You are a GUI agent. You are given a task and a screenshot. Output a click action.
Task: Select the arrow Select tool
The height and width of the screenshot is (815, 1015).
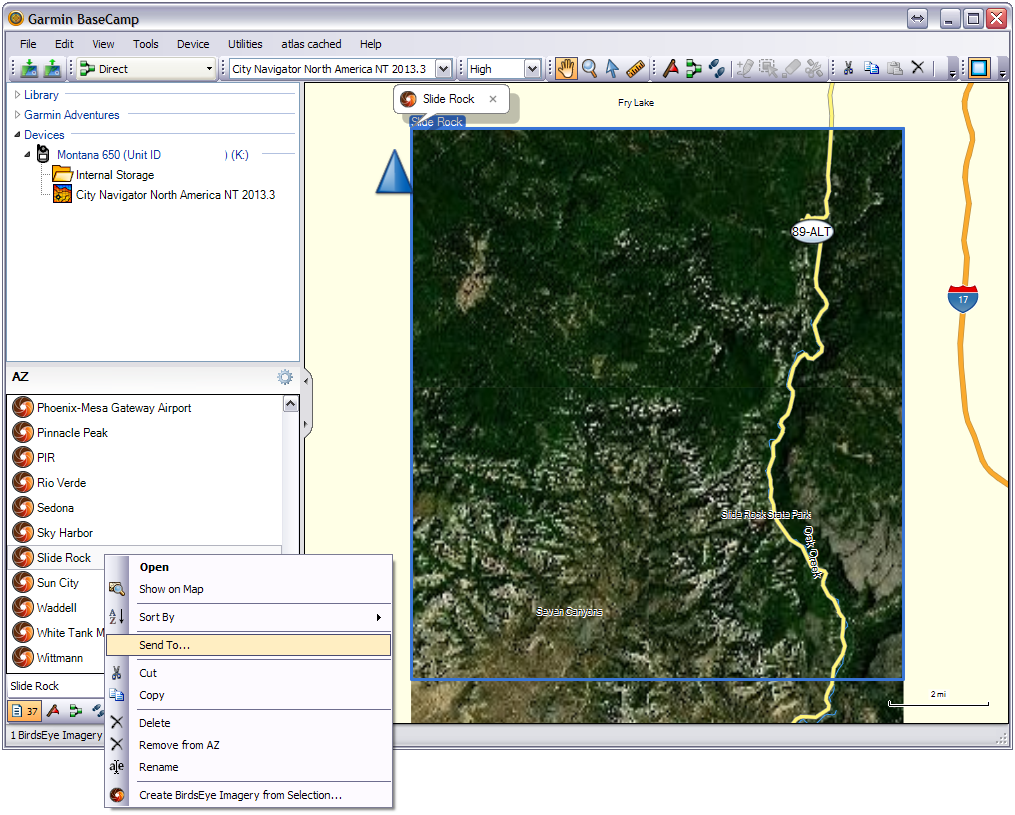click(612, 69)
